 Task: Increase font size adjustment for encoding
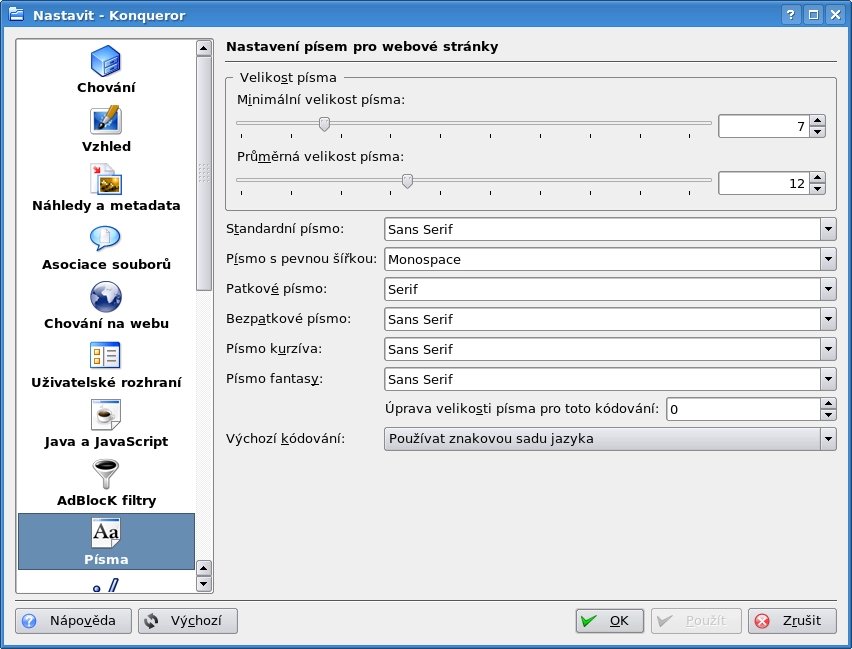point(828,403)
